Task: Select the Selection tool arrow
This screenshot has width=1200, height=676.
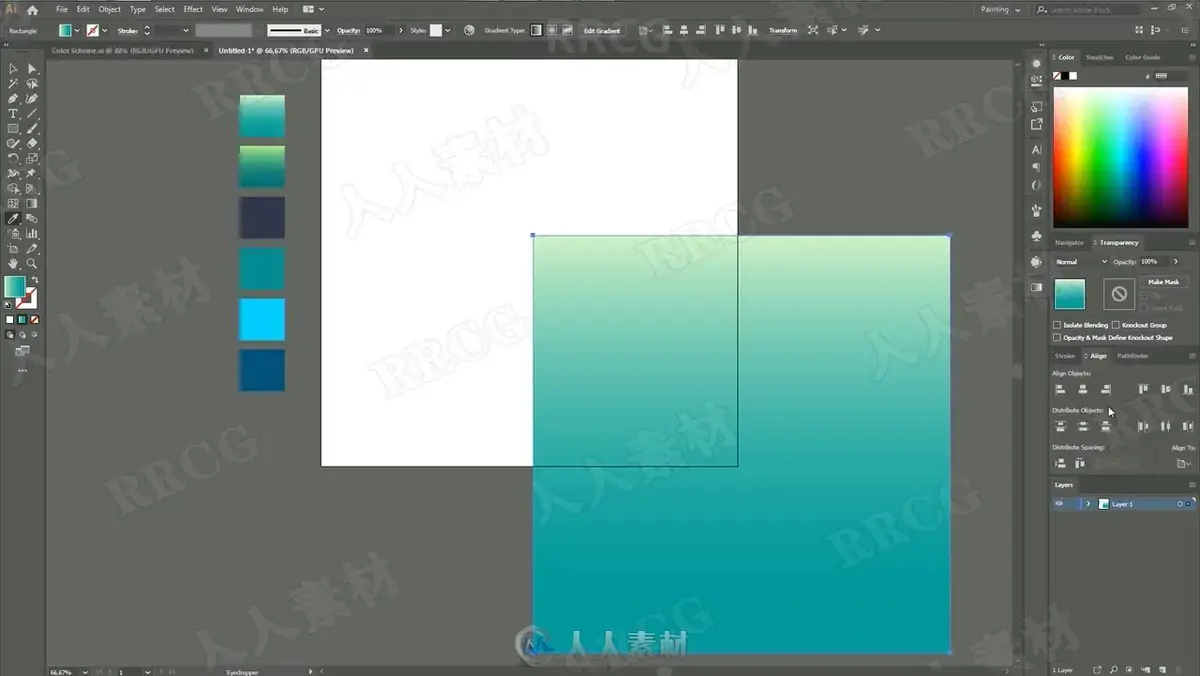Action: point(13,69)
